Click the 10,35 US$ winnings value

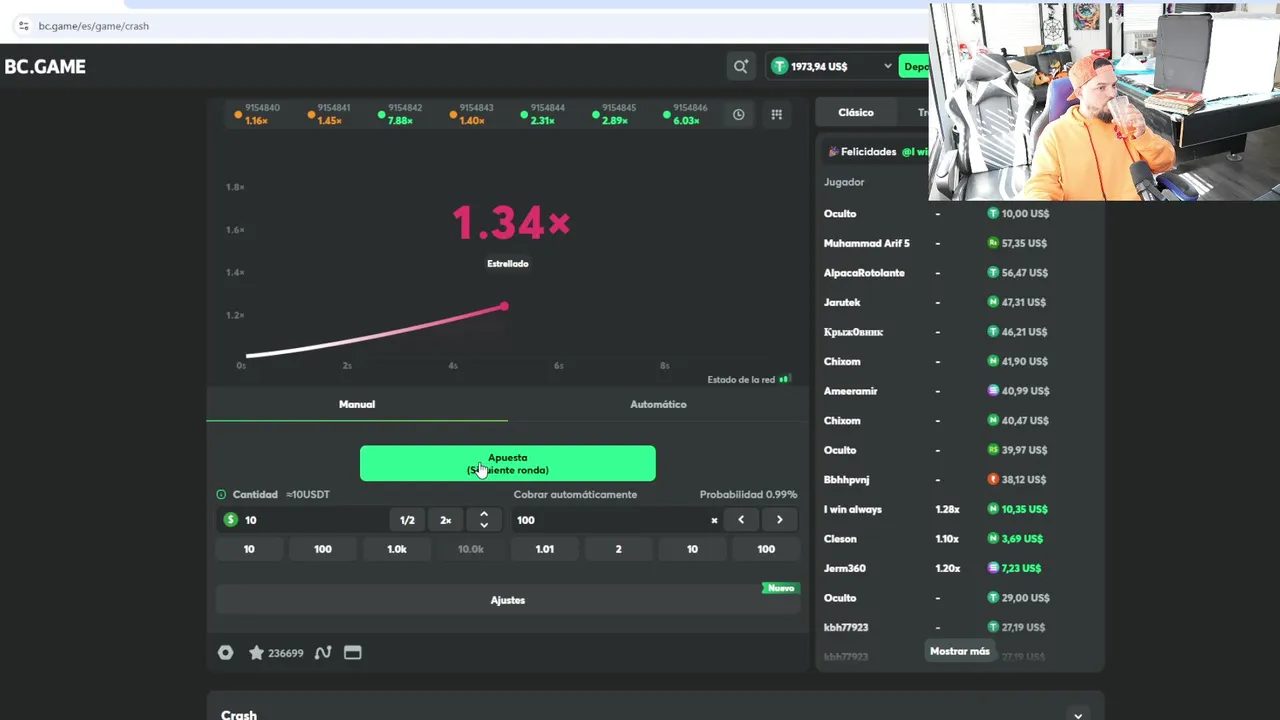[1026, 509]
